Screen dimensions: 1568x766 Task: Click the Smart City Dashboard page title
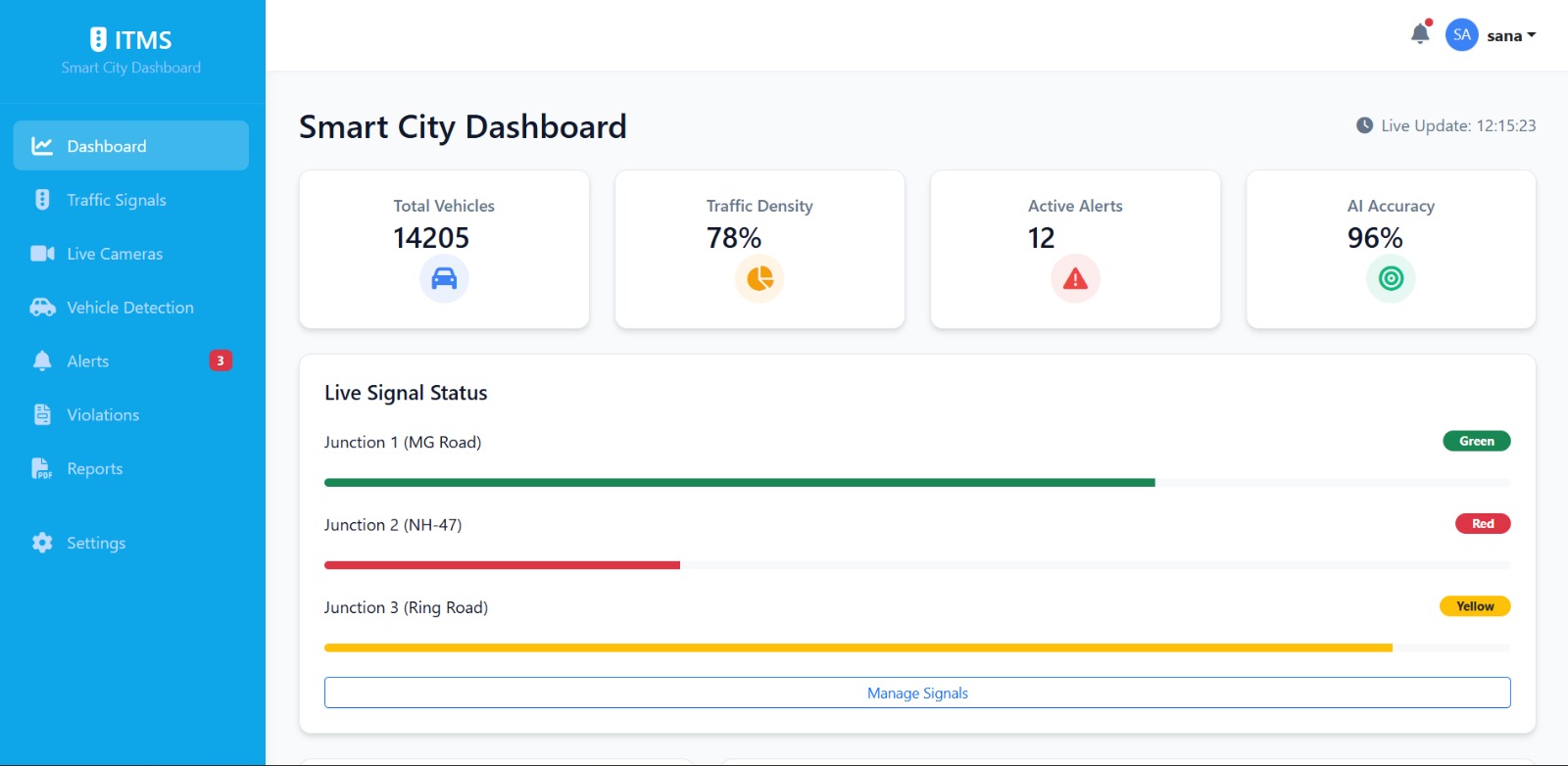pyautogui.click(x=463, y=127)
